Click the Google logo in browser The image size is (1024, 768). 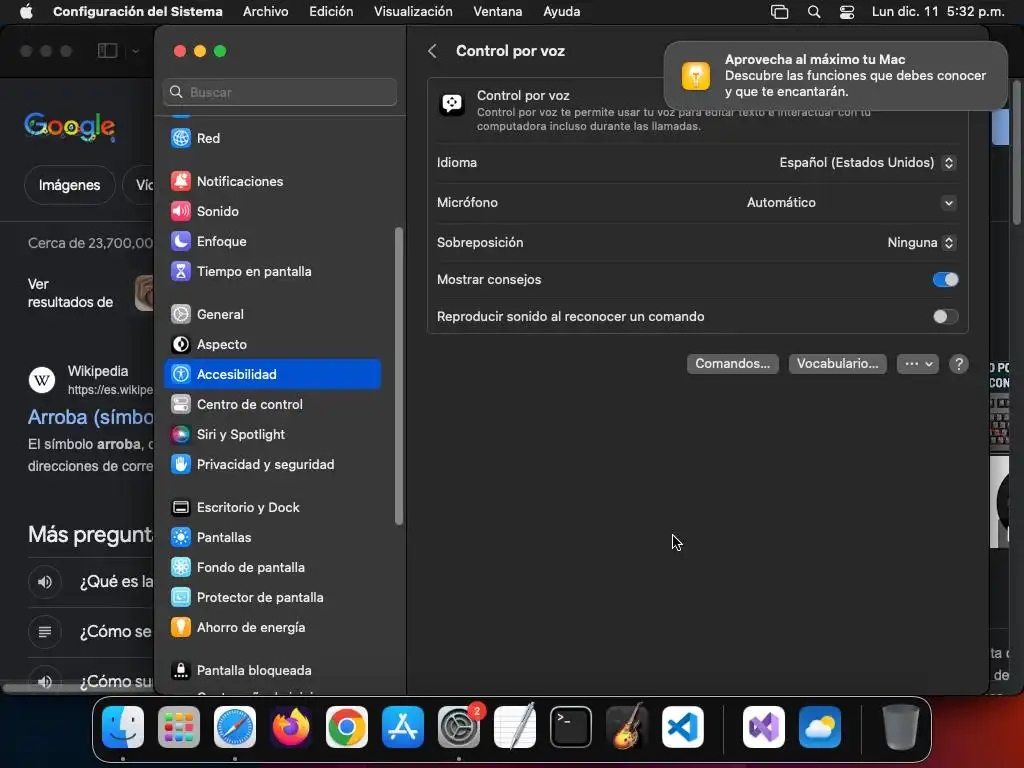(x=70, y=126)
